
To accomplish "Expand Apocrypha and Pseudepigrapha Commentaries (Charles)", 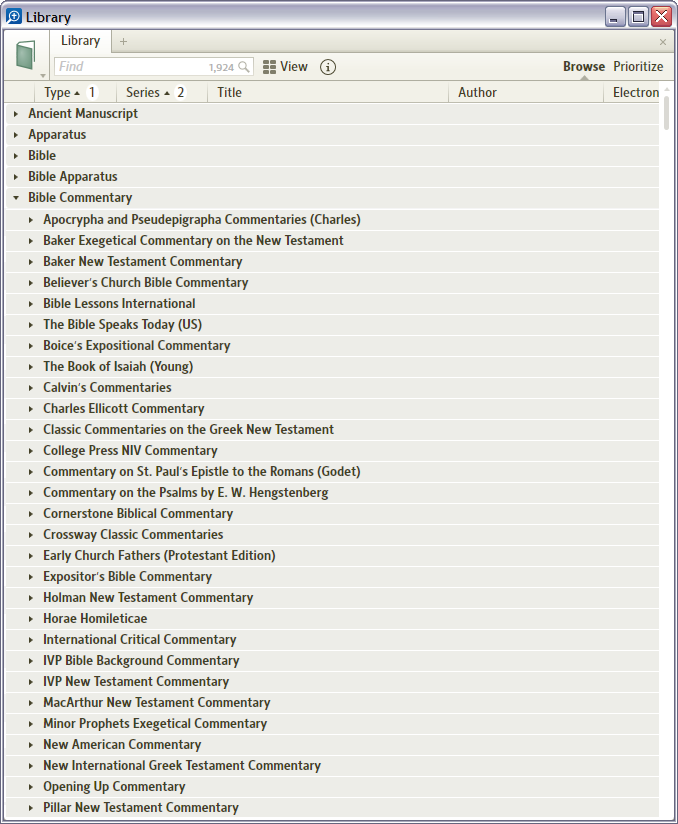I will [31, 220].
